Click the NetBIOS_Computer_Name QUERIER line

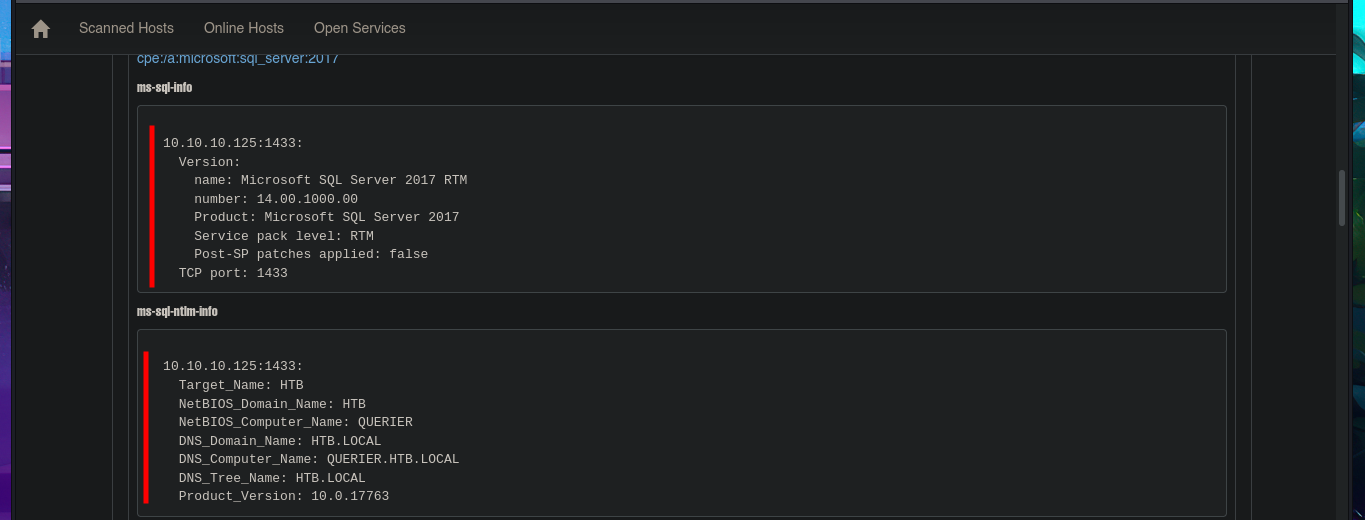pos(295,422)
